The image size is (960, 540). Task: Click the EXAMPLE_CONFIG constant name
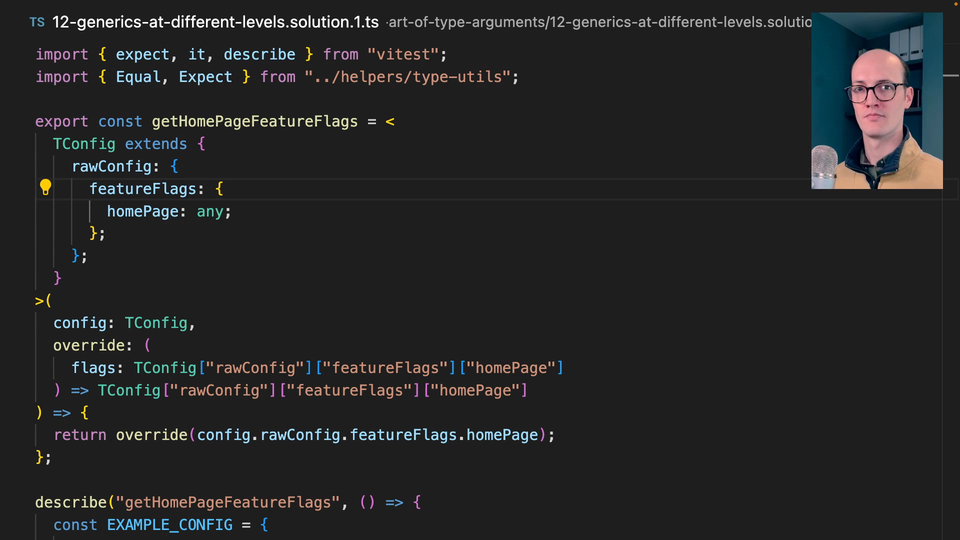click(x=168, y=525)
